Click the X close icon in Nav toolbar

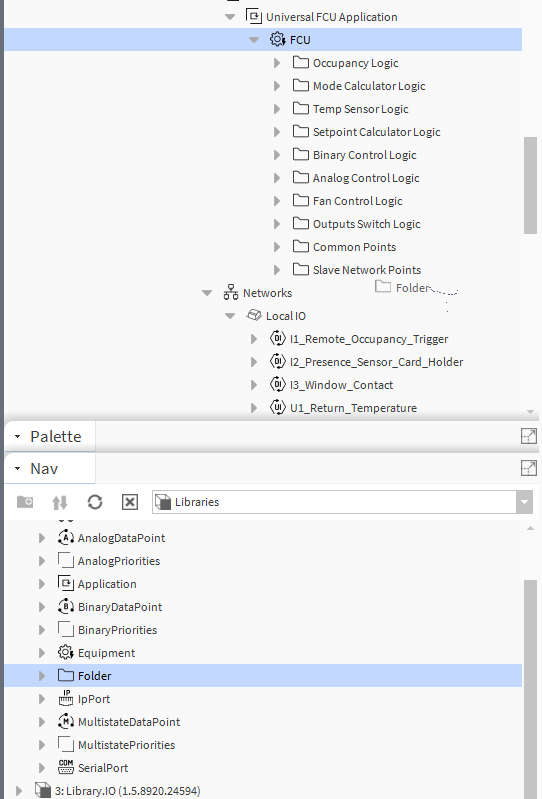pos(130,502)
